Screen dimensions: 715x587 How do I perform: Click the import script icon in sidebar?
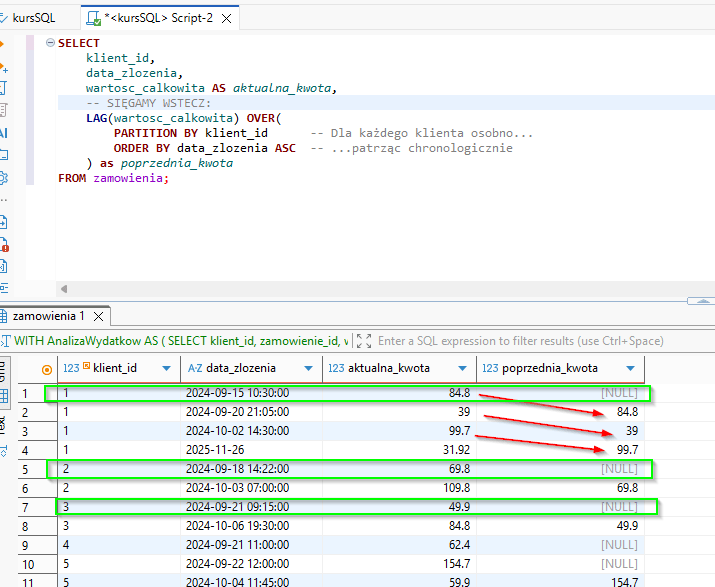[3, 222]
